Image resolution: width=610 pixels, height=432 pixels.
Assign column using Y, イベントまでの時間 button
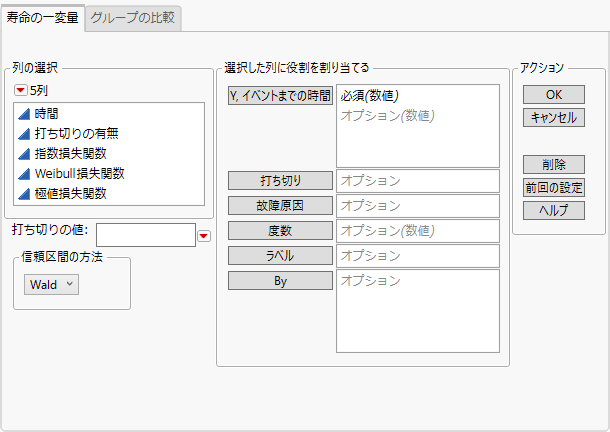point(280,95)
